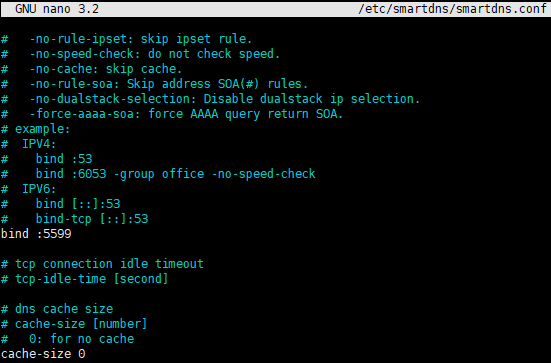Click the GNU nano 3.2 title text
Viewport: 551px width, 363px height.
point(57,9)
